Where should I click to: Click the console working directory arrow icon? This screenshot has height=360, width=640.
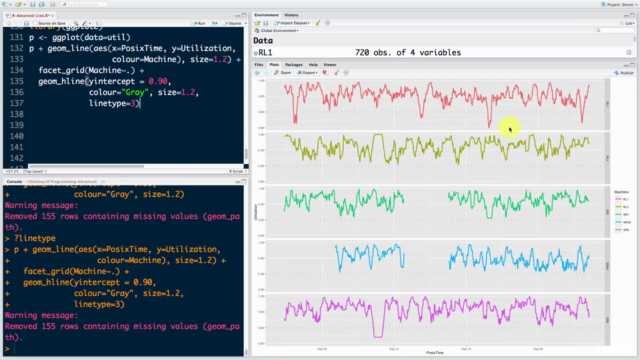click(102, 182)
